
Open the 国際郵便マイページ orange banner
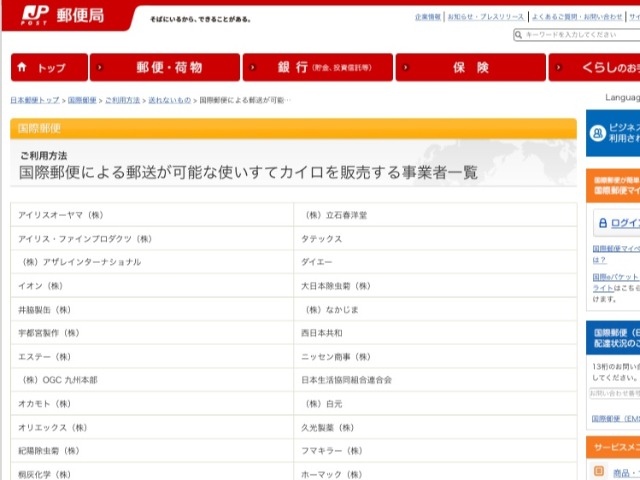click(613, 186)
